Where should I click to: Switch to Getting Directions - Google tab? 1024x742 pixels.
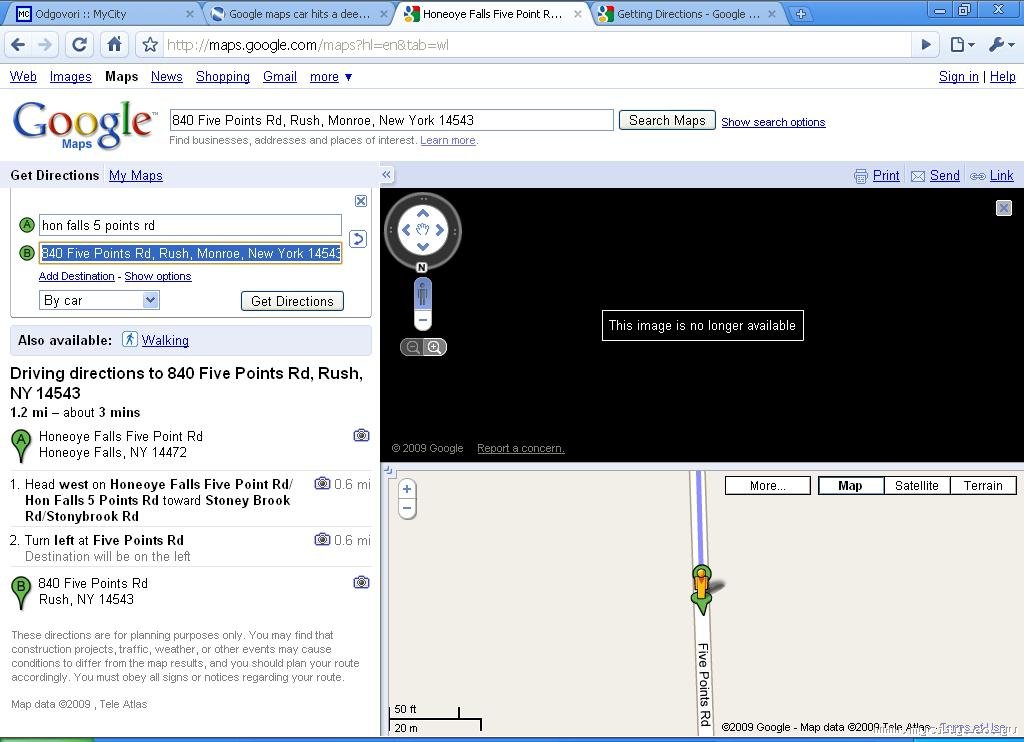(x=686, y=14)
